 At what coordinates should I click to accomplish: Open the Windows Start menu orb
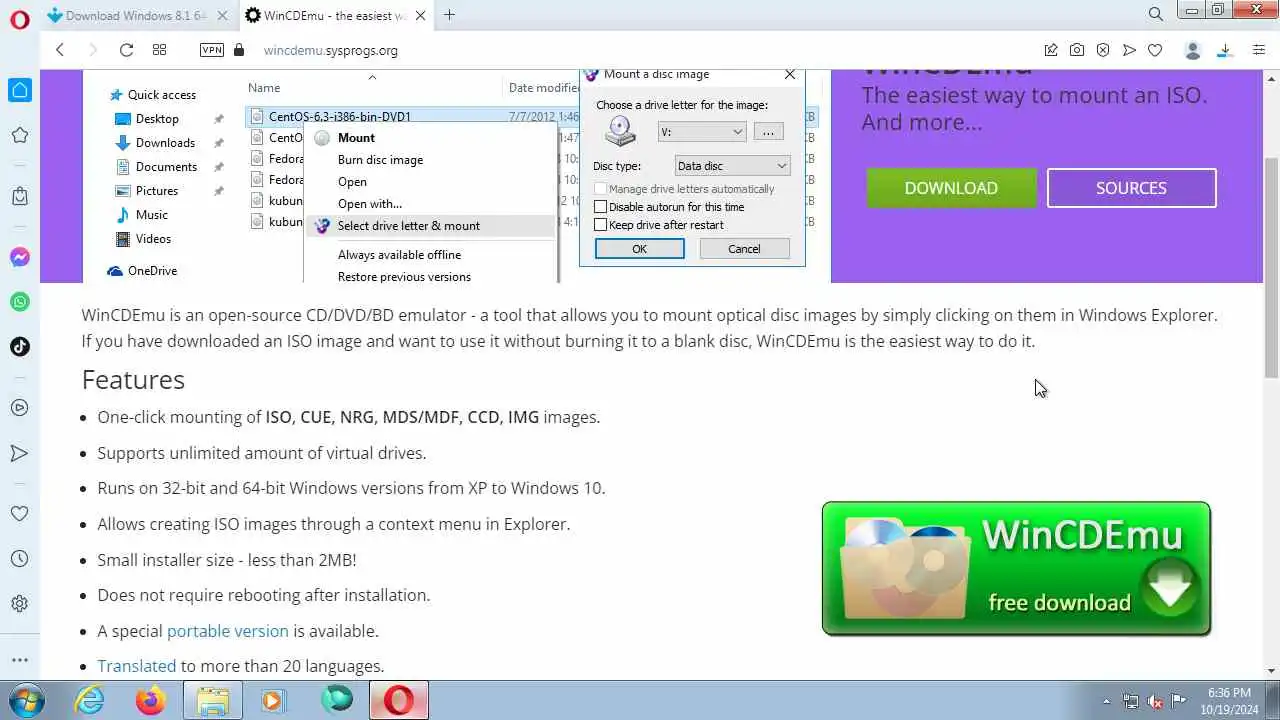(25, 700)
